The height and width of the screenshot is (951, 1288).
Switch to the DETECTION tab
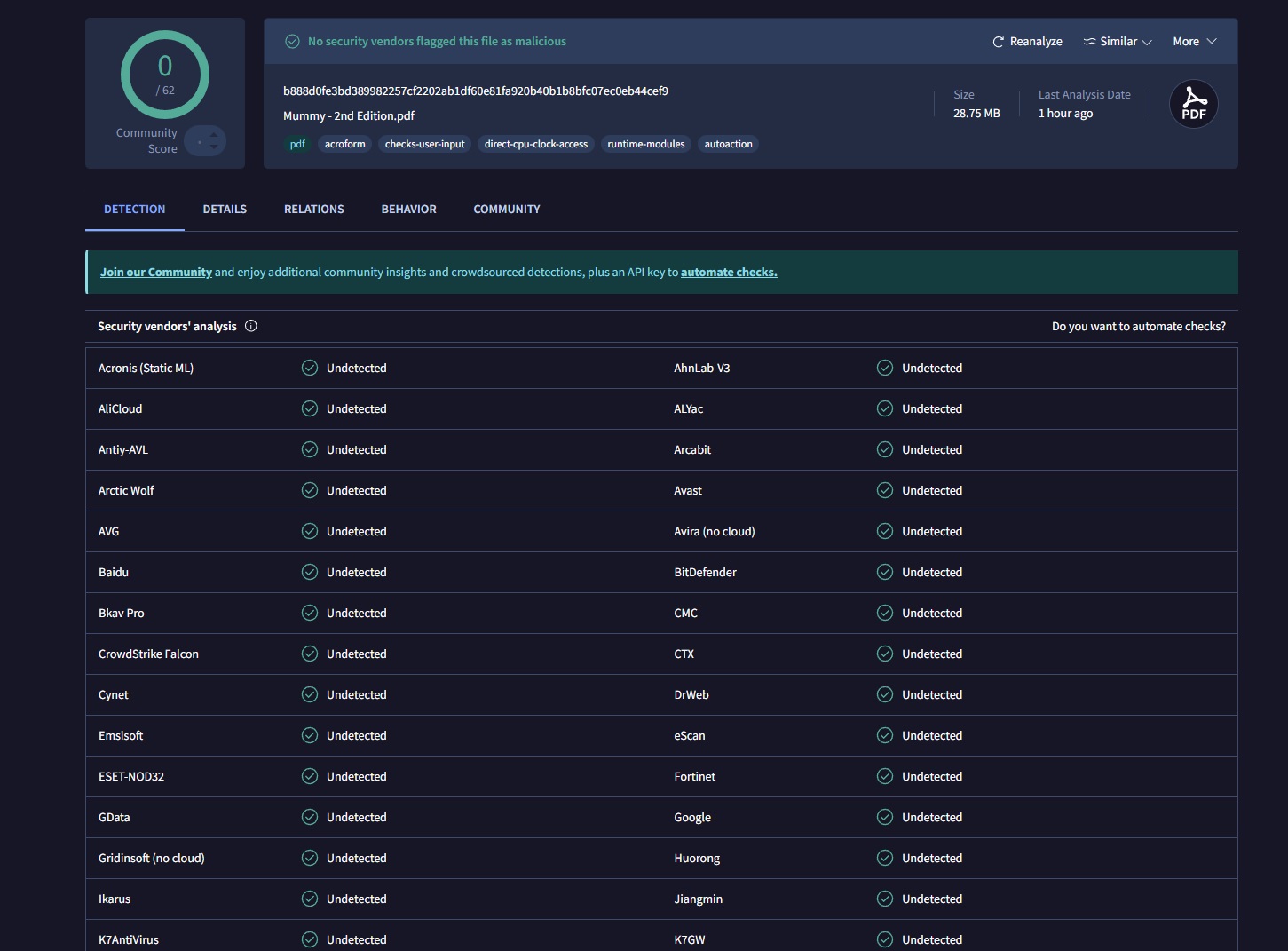tap(135, 210)
